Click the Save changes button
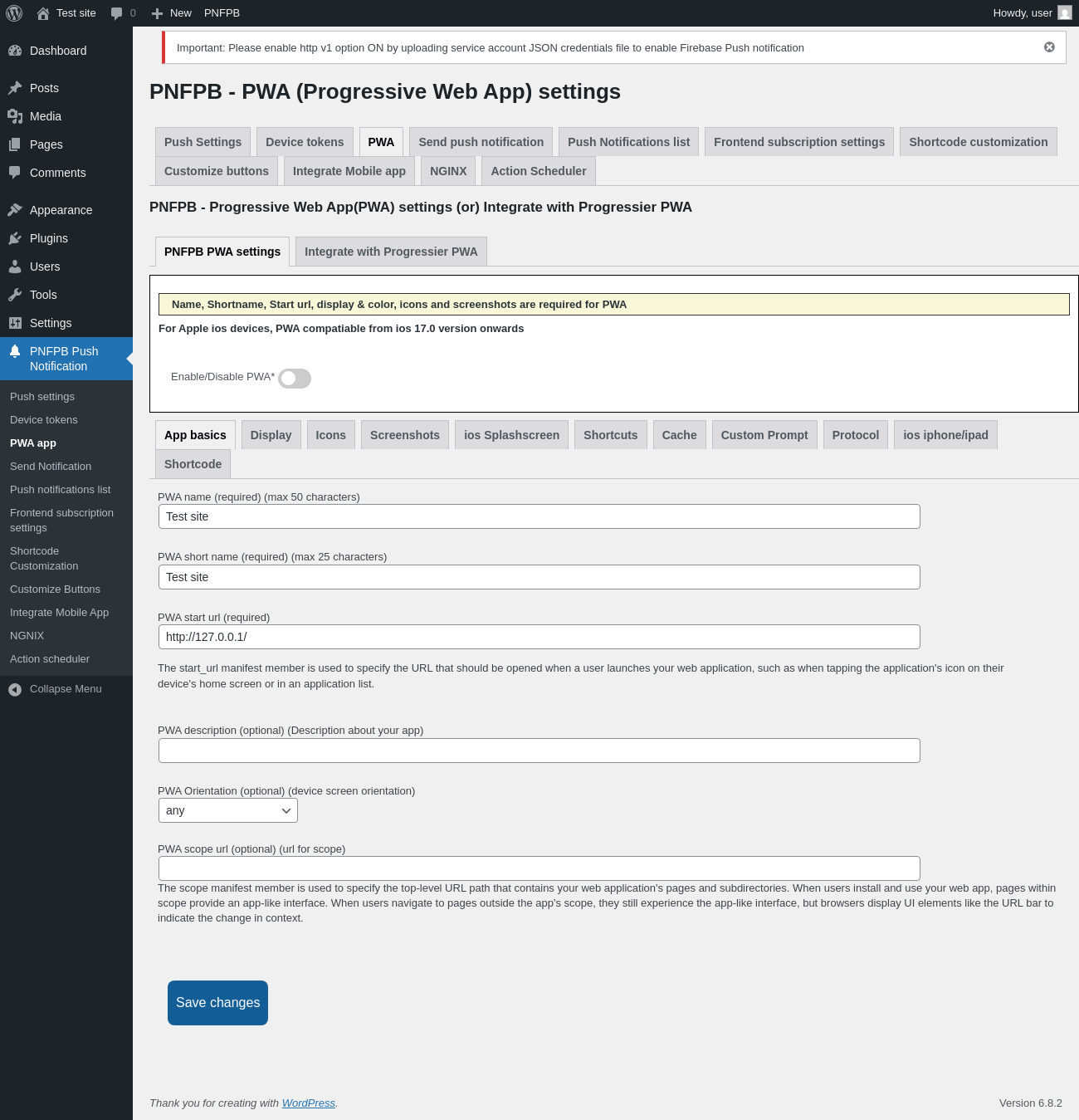1079x1120 pixels. 217,1003
